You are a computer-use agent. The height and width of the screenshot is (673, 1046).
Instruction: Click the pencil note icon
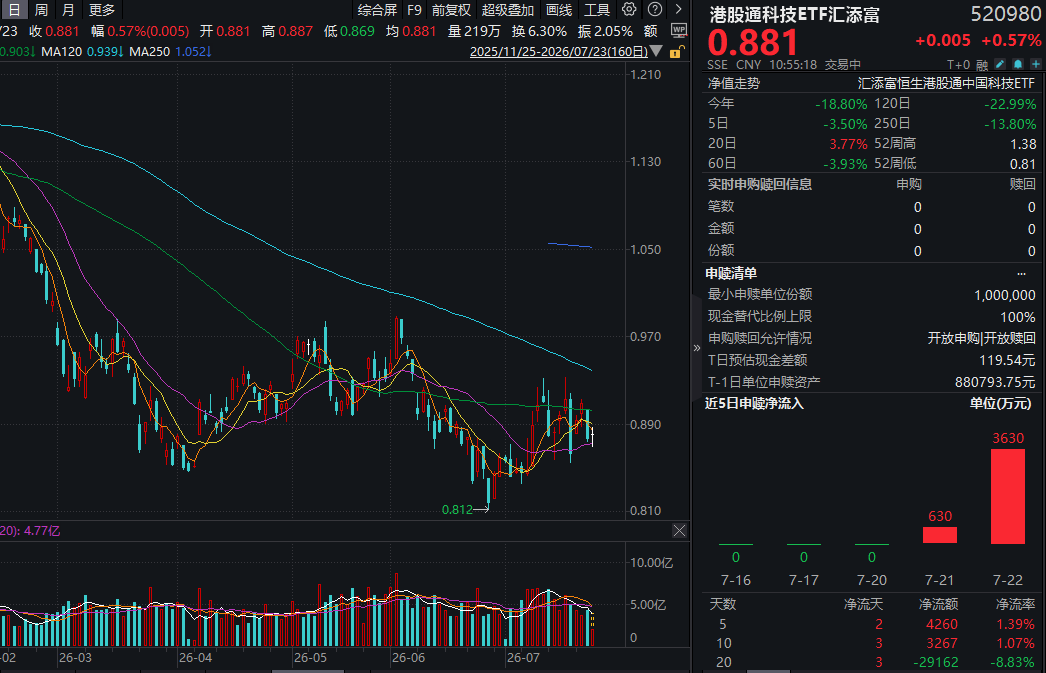(999, 64)
